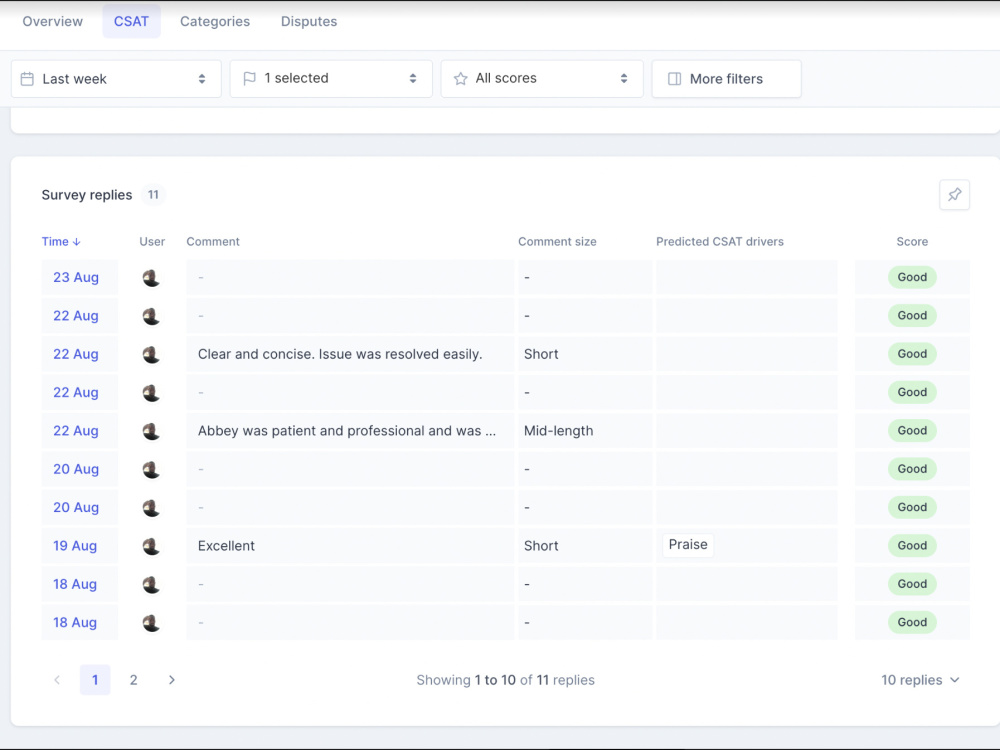Click the next page arrow
Image resolution: width=1000 pixels, height=750 pixels.
click(x=172, y=680)
